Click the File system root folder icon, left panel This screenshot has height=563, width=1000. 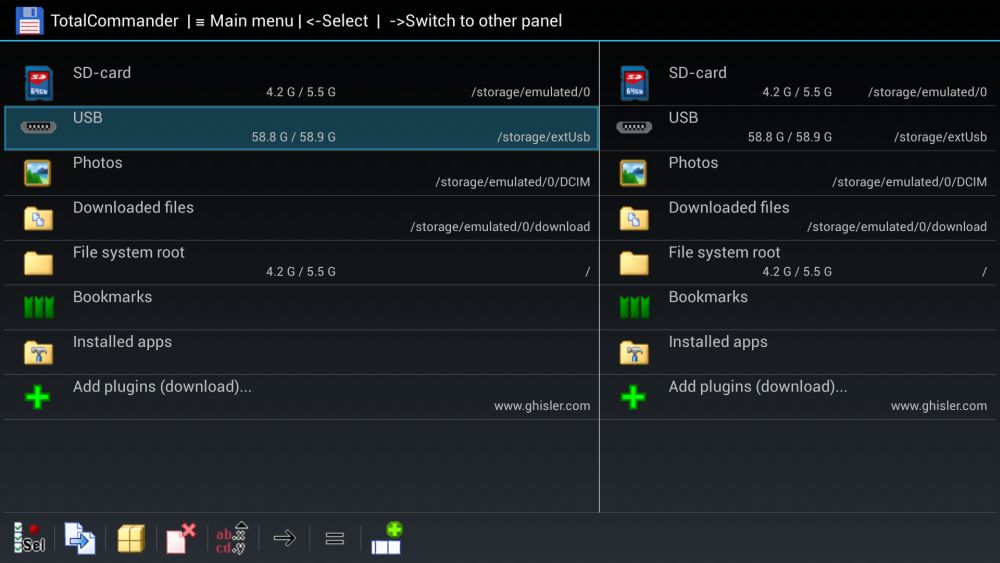(x=38, y=263)
